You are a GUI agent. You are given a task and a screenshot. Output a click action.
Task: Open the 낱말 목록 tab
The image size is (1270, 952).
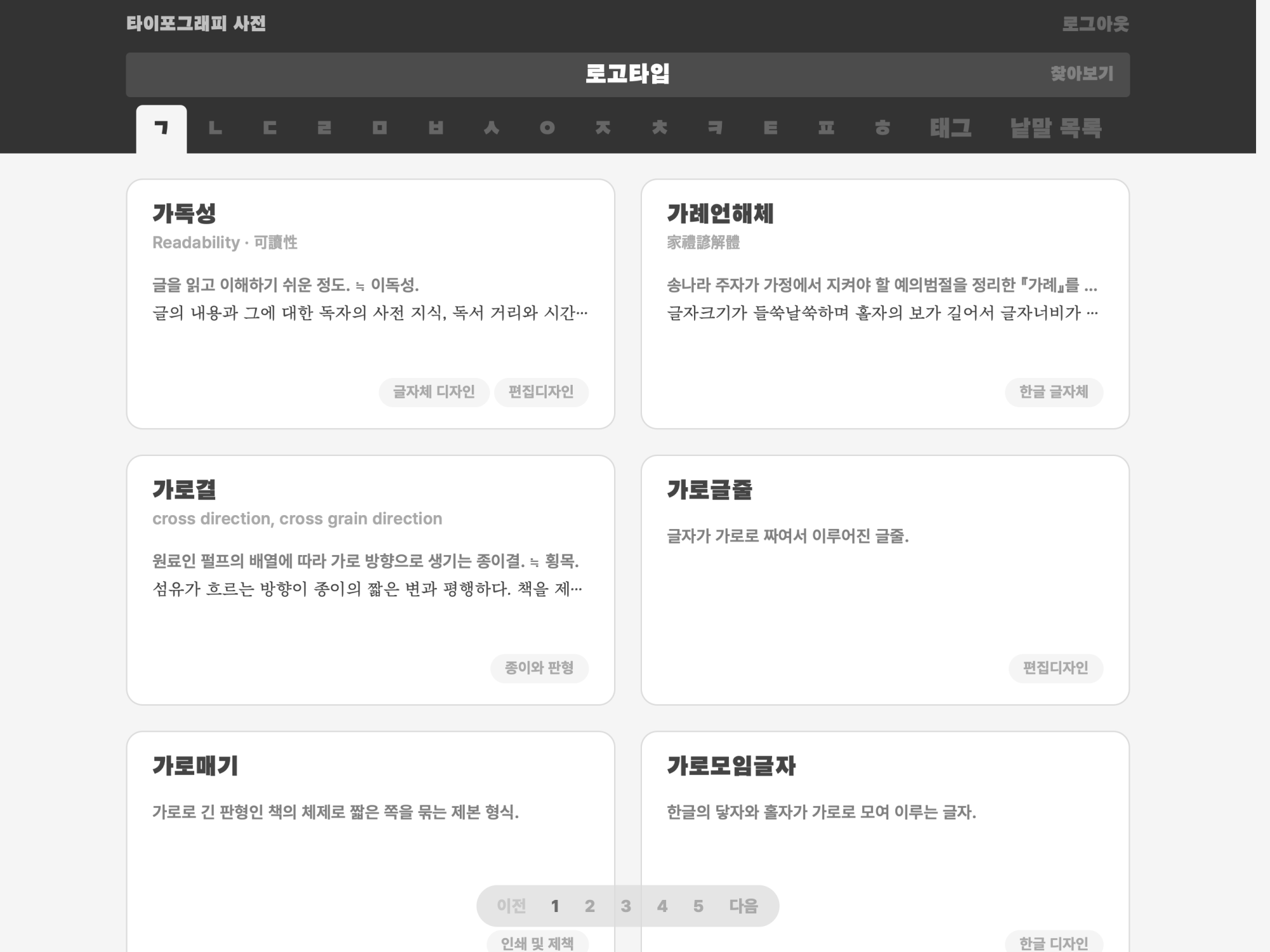tap(1055, 128)
